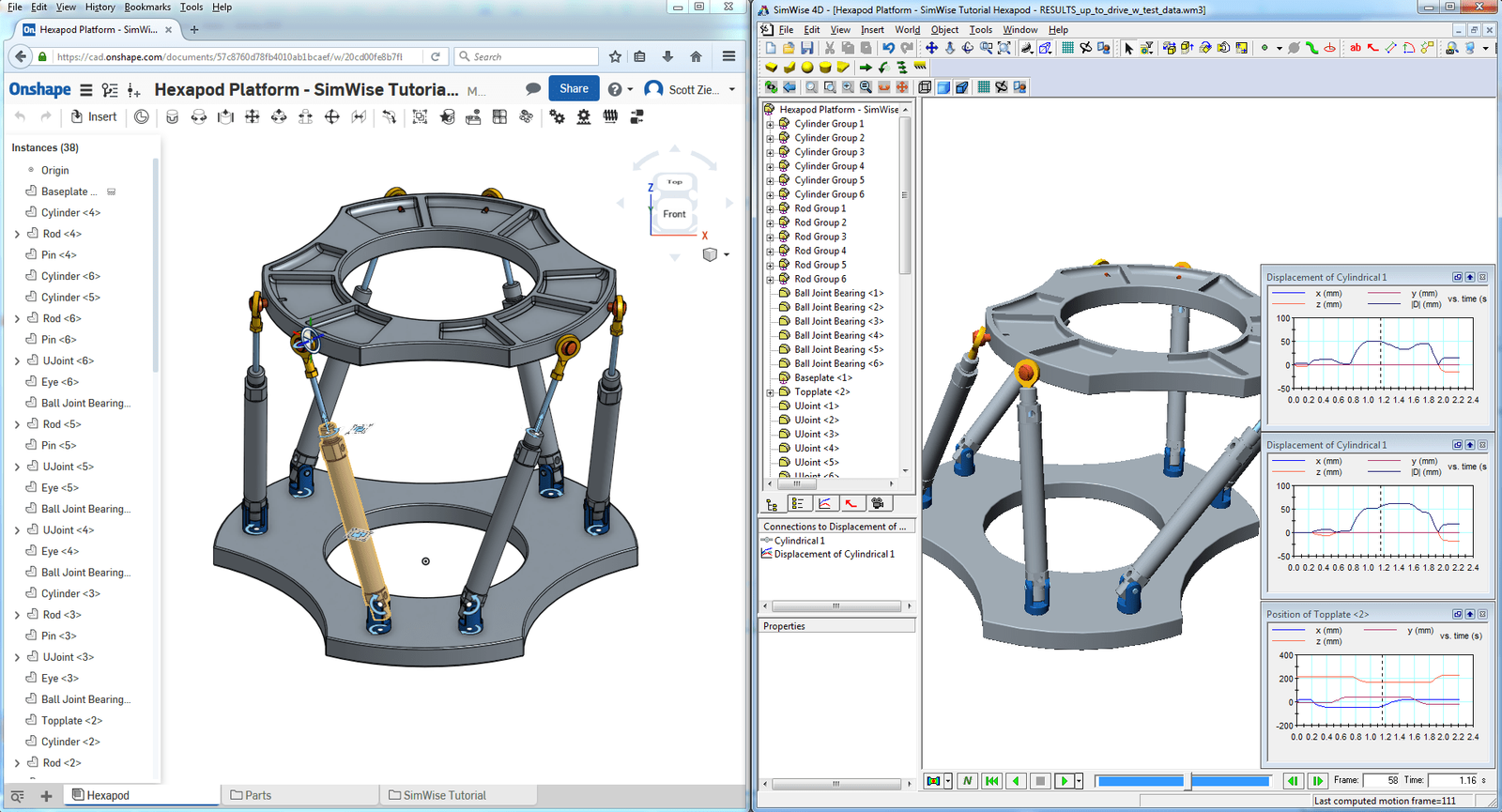
Task: Click the SimWise undo arrow icon
Action: [x=888, y=48]
